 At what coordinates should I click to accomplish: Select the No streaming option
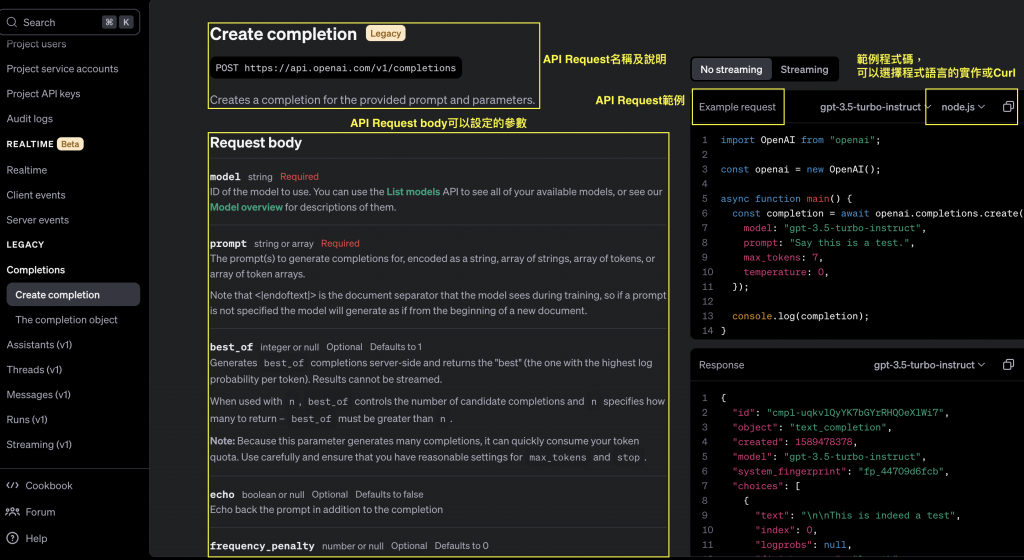click(x=731, y=69)
